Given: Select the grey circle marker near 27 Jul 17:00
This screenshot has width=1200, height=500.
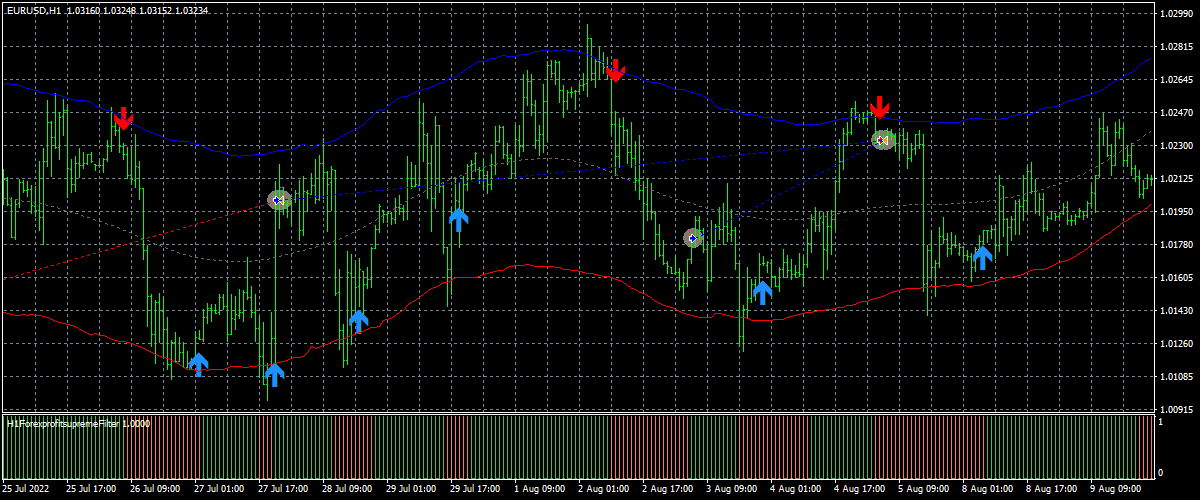Looking at the screenshot, I should [279, 200].
